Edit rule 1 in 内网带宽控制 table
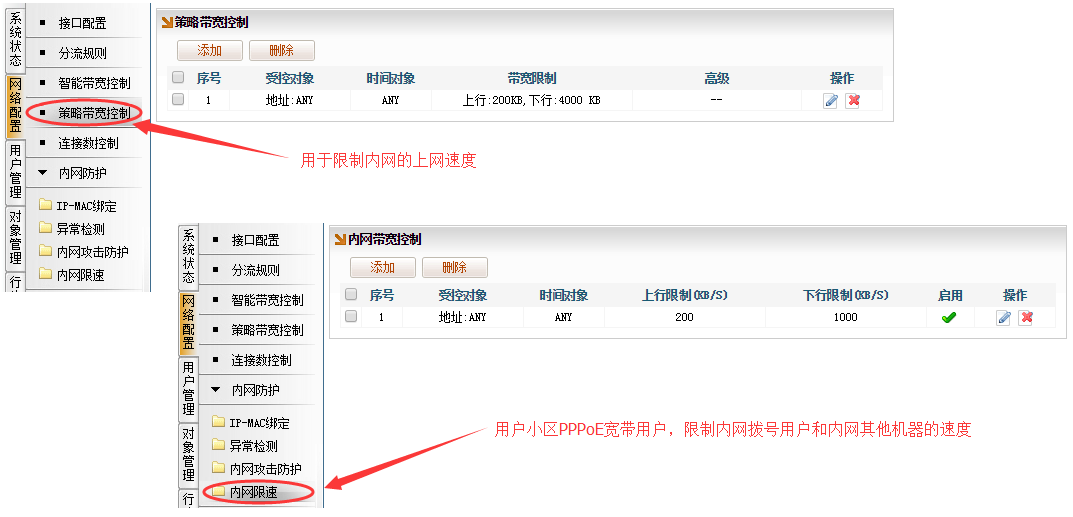This screenshot has height=517, width=1073. [1003, 317]
